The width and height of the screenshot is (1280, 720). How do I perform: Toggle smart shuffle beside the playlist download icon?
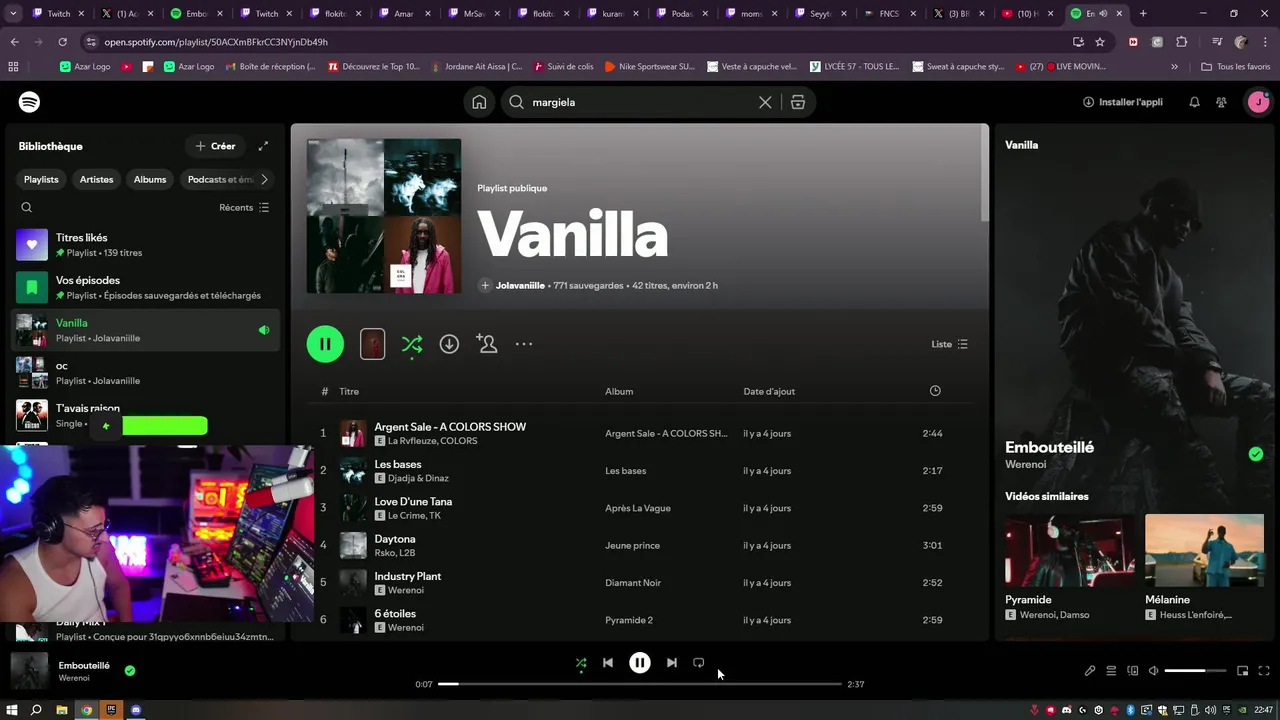point(412,344)
